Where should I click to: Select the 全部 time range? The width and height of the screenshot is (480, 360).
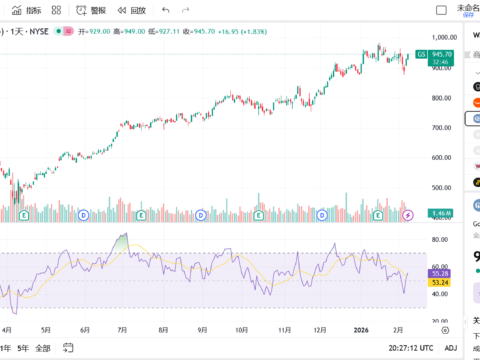(43, 348)
